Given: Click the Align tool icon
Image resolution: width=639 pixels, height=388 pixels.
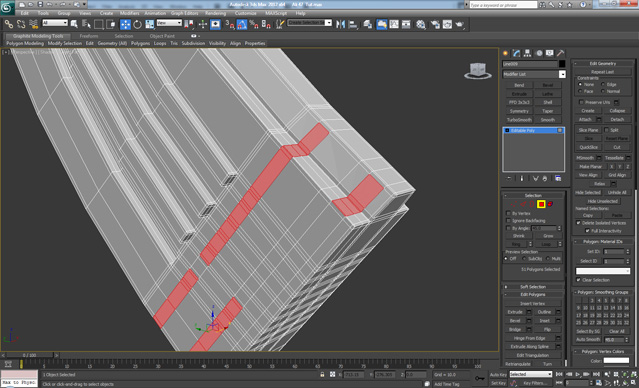Looking at the screenshot, I should 353,24.
